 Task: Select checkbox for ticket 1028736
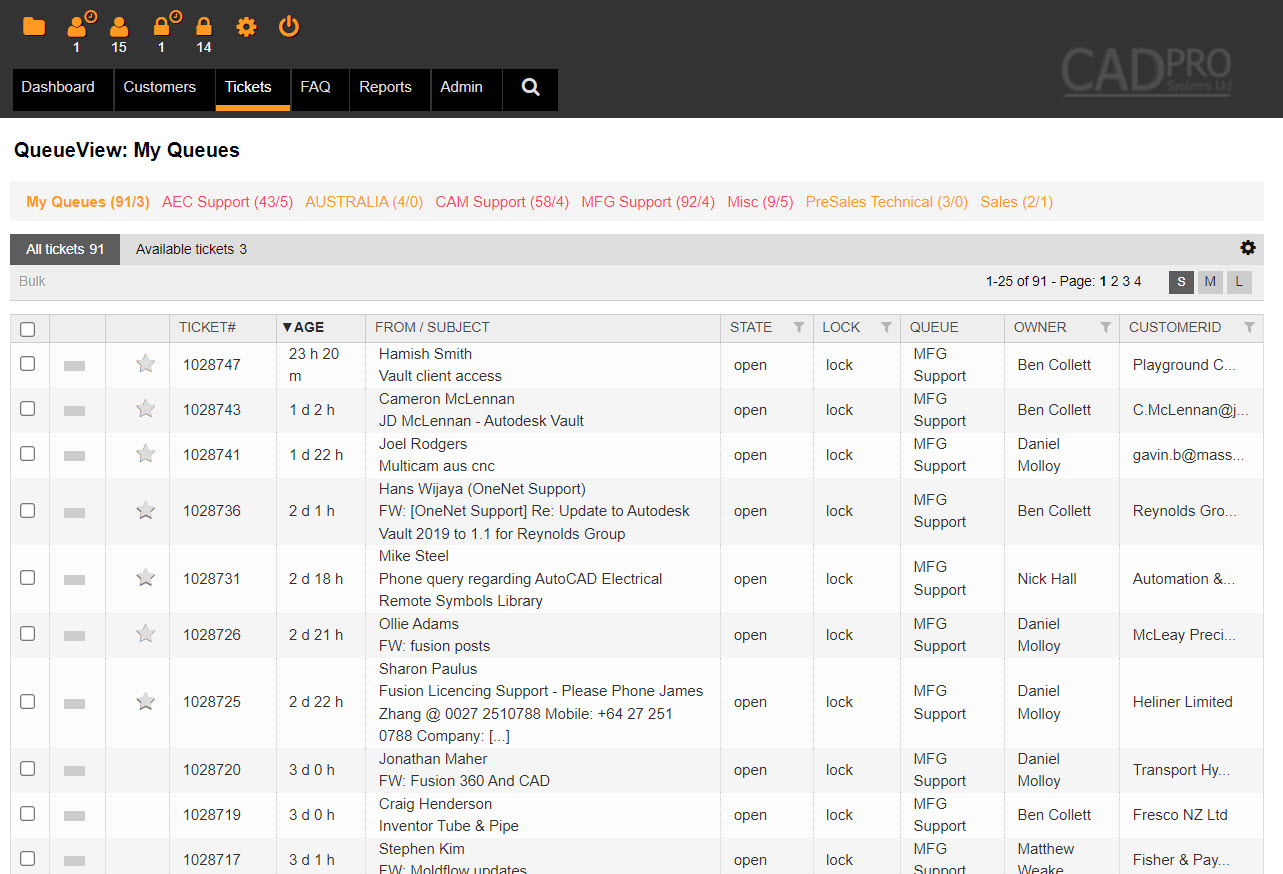(x=28, y=510)
